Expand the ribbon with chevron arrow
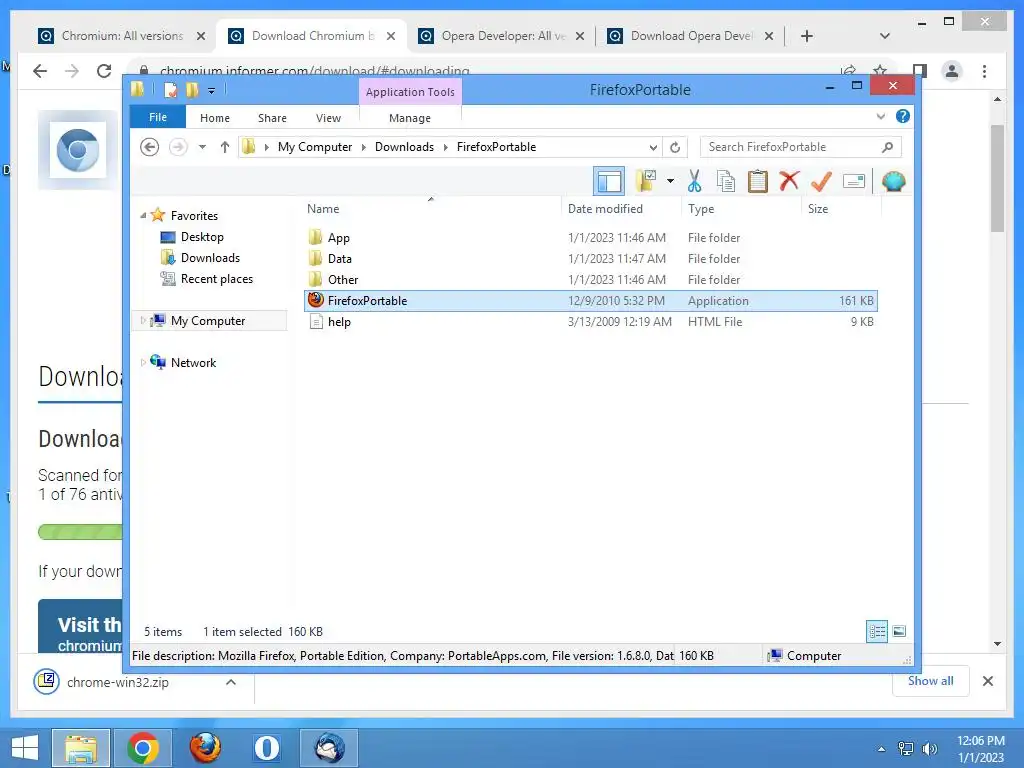 pyautogui.click(x=881, y=117)
